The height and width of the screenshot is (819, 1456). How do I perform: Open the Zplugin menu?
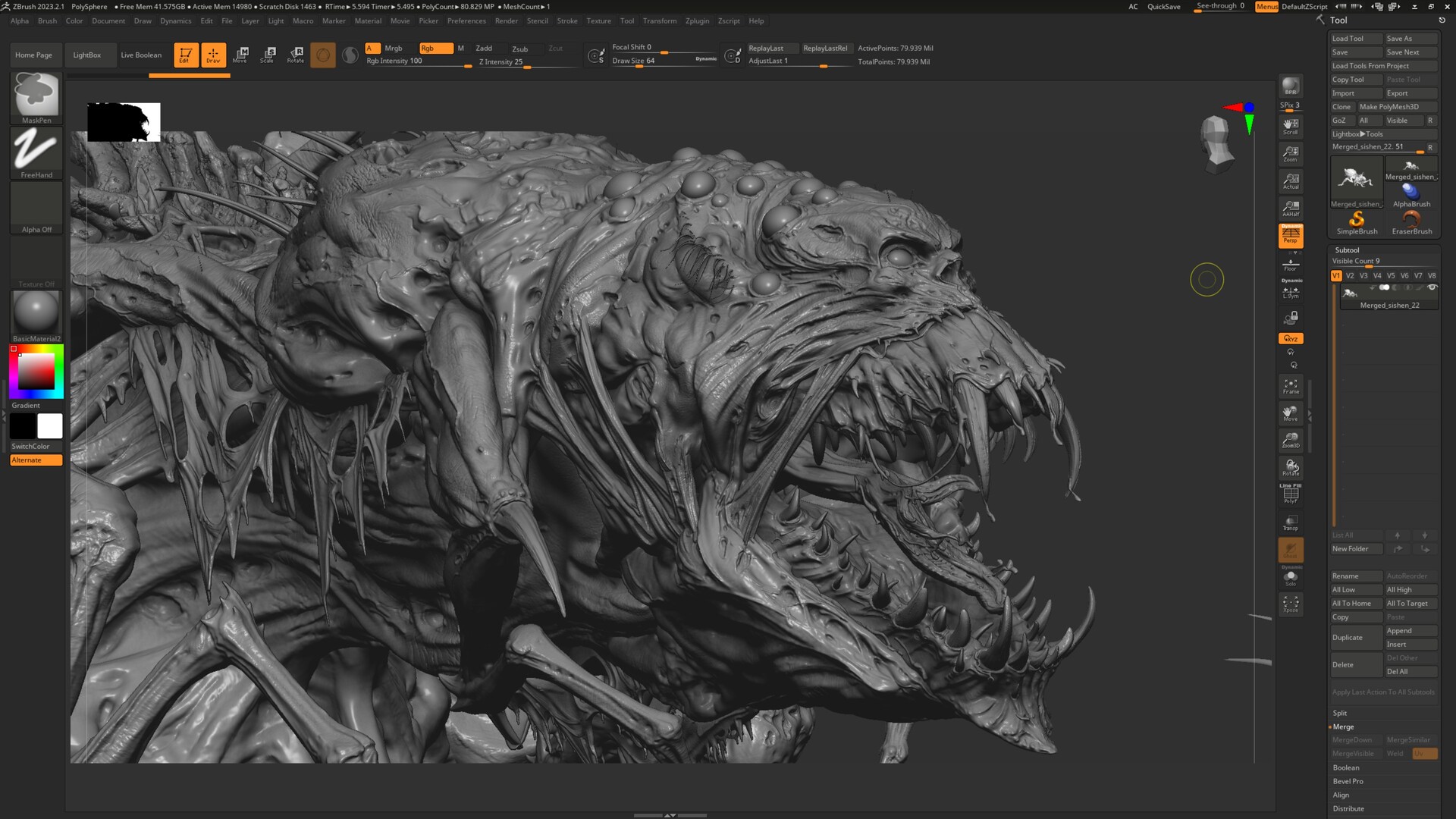tap(697, 20)
